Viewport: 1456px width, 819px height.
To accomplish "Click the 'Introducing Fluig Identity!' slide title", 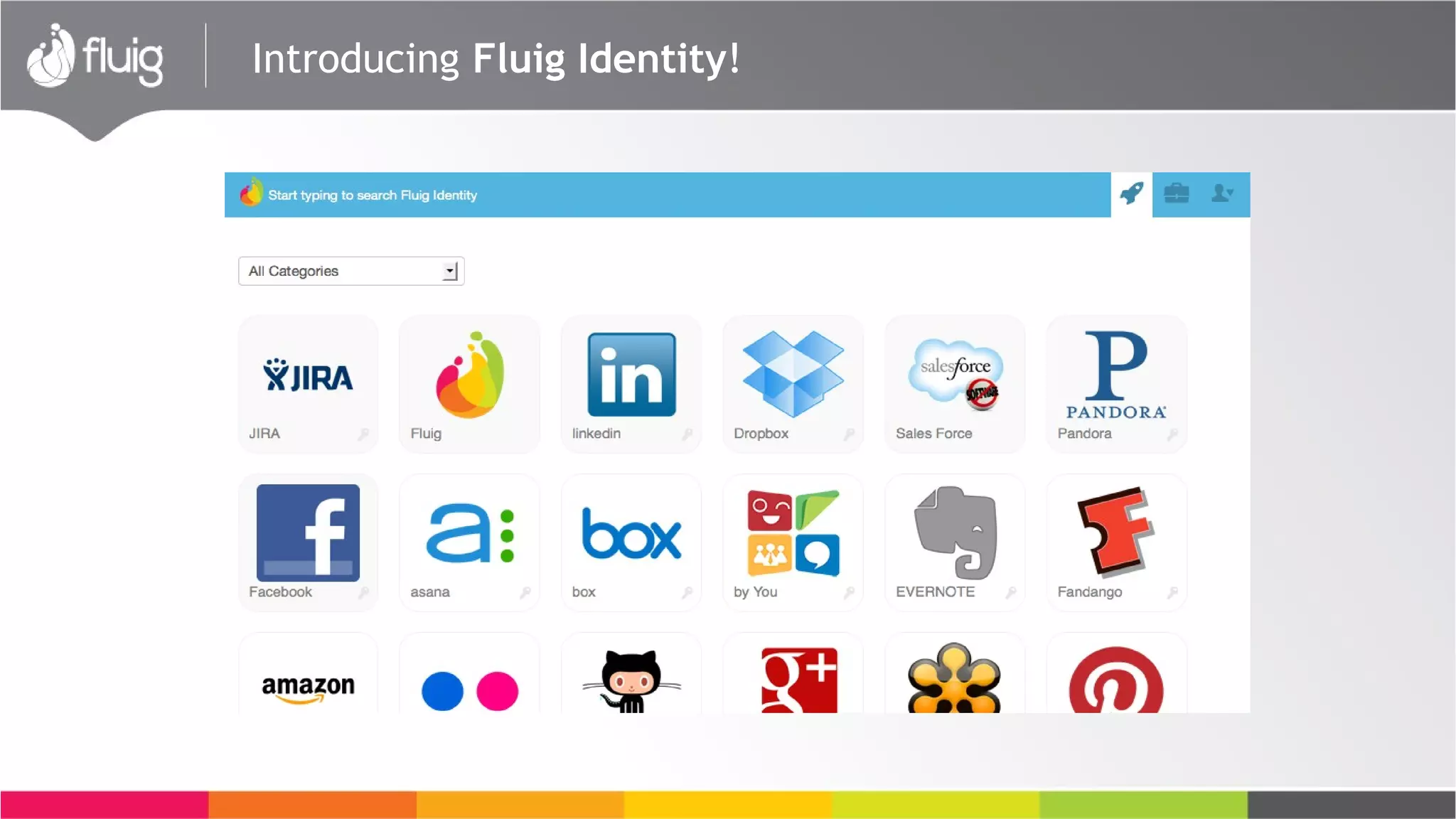I will point(496,58).
